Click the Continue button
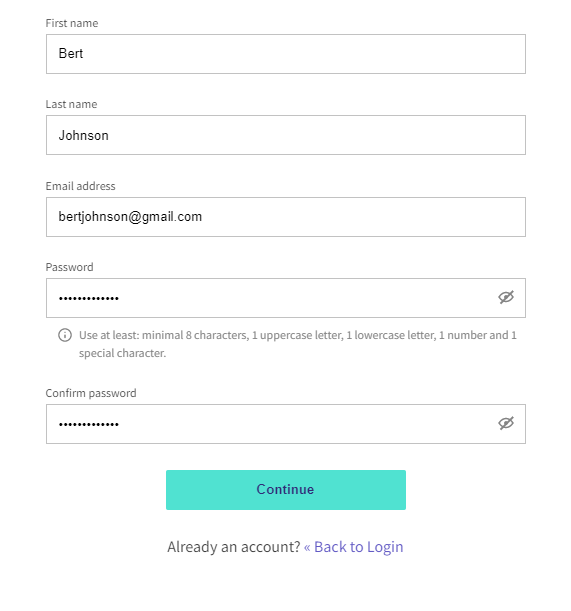The height and width of the screenshot is (611, 571). click(286, 490)
